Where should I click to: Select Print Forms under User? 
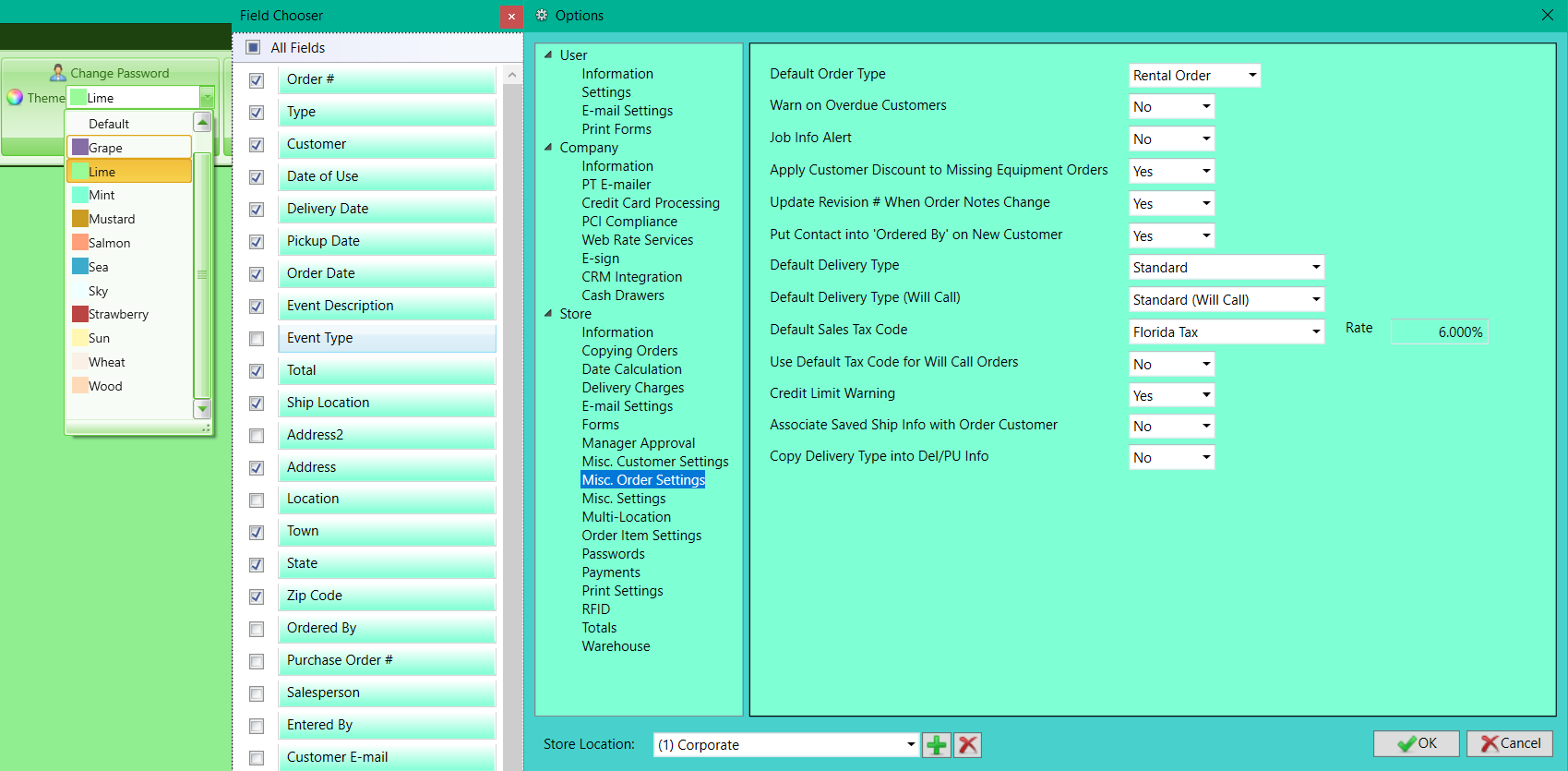(616, 129)
